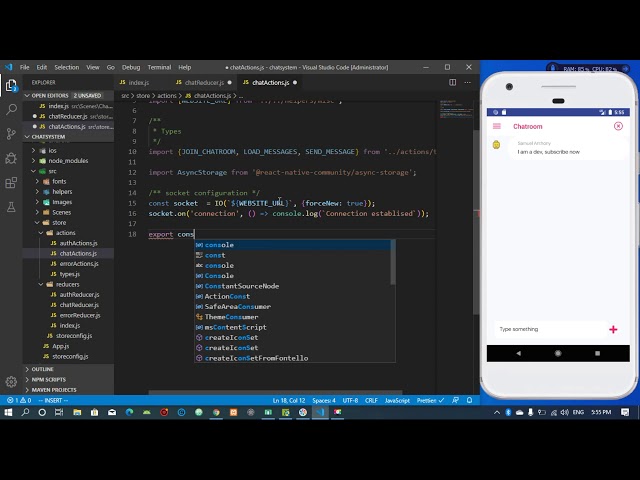Open Task View on the taskbar
Screen dimensions: 640x480
point(59,412)
